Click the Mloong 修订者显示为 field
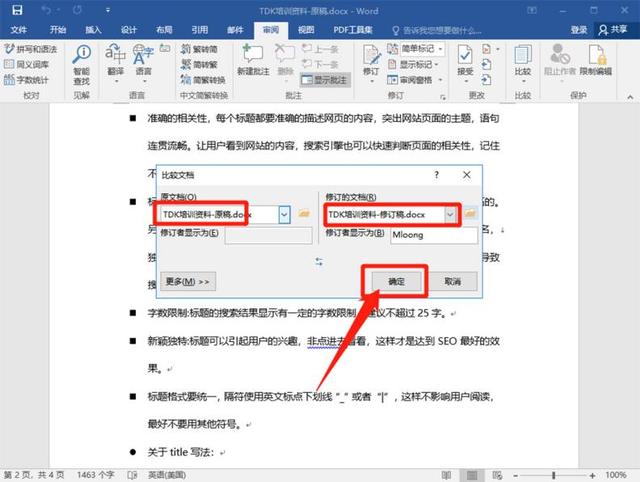640x482 pixels. tap(434, 235)
